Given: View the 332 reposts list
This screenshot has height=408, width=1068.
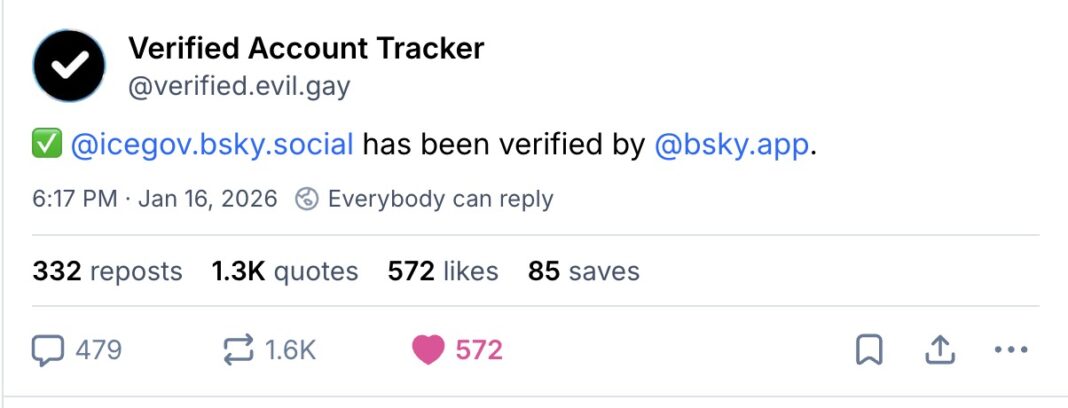Looking at the screenshot, I should point(107,271).
